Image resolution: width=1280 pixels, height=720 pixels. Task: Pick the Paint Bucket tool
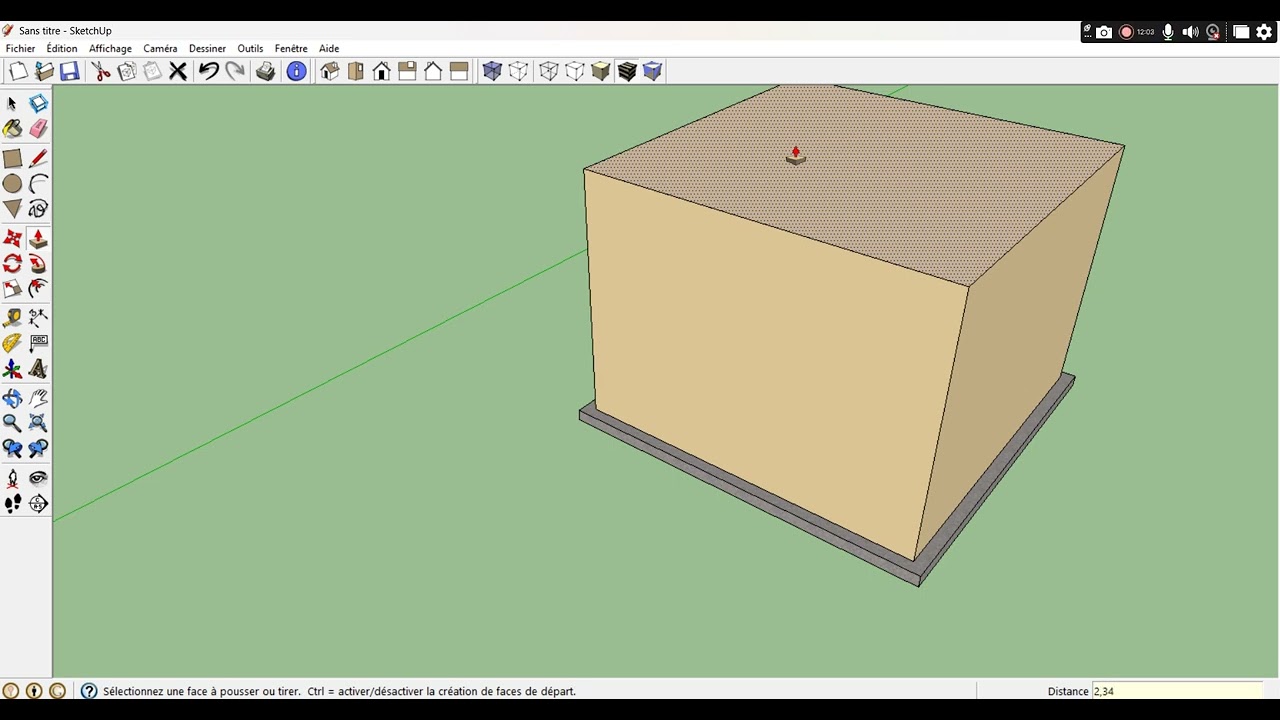point(12,129)
